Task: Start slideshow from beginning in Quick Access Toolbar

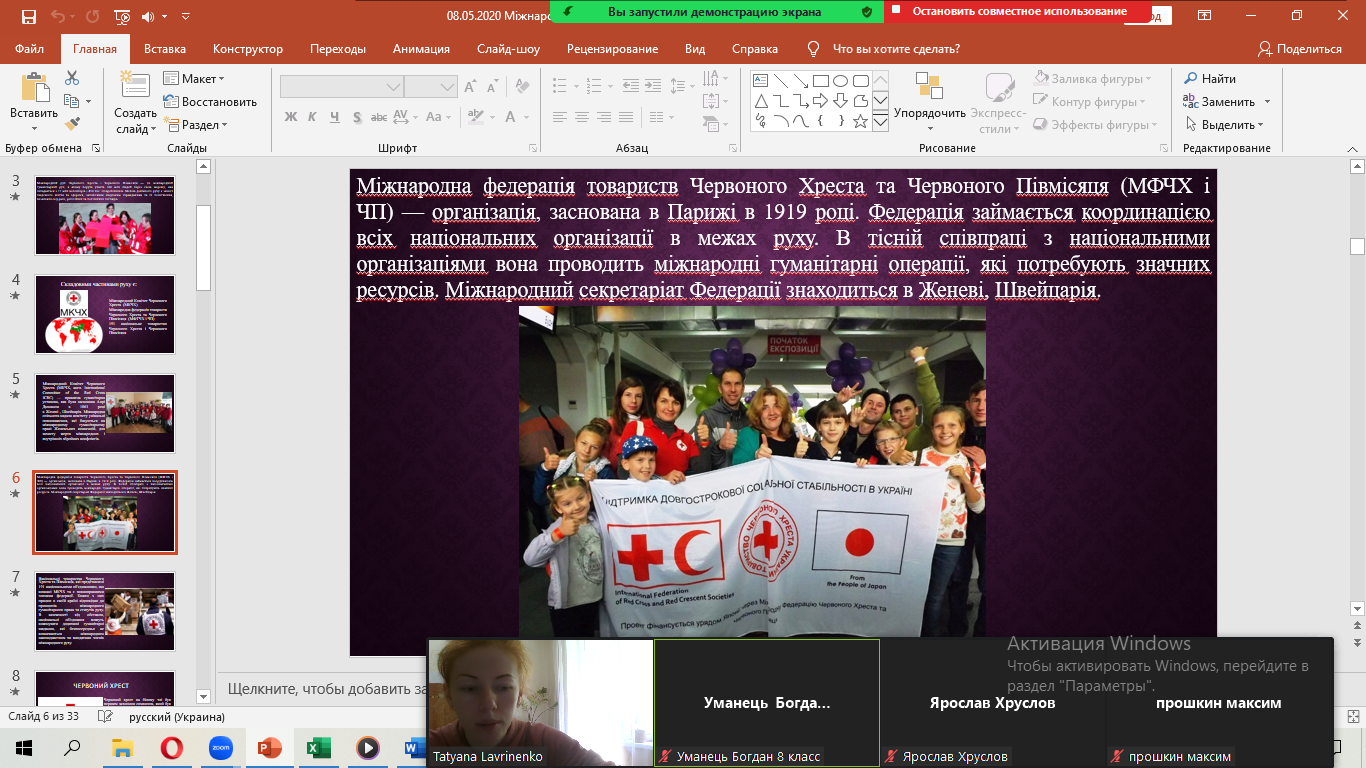Action: [121, 16]
